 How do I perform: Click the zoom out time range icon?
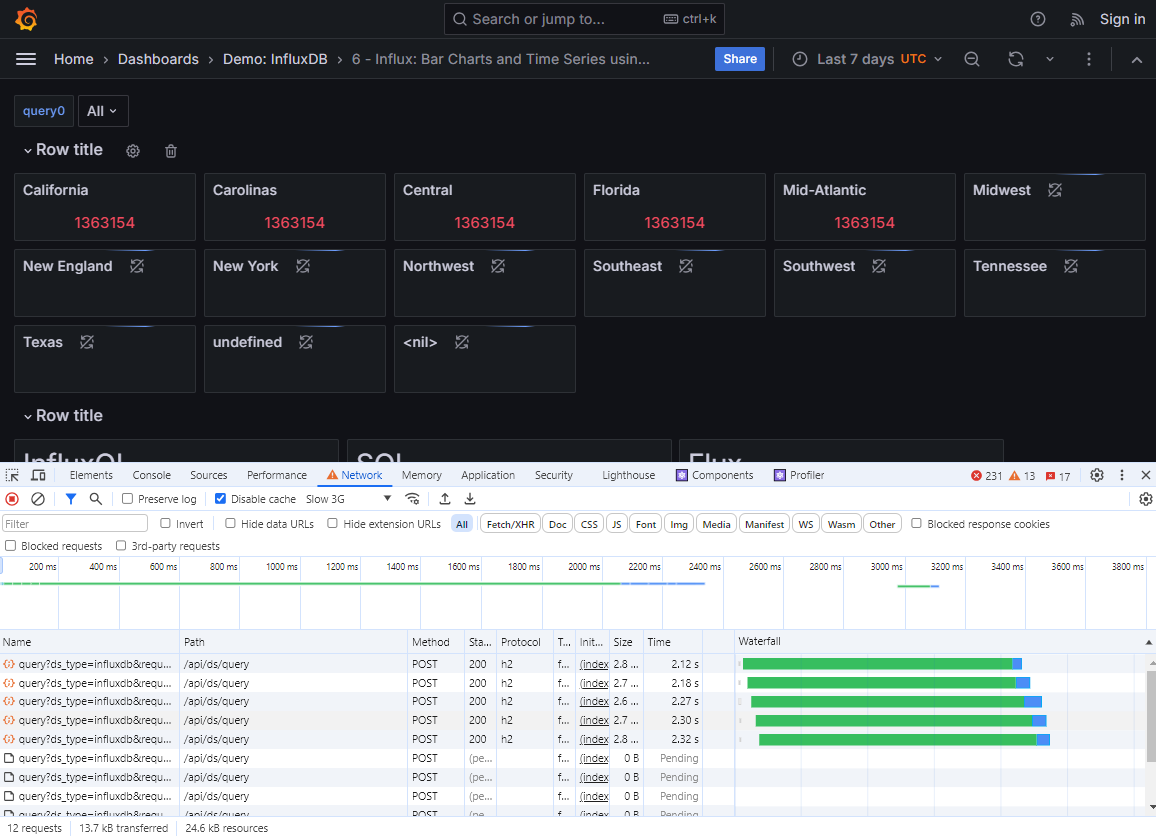(x=971, y=59)
